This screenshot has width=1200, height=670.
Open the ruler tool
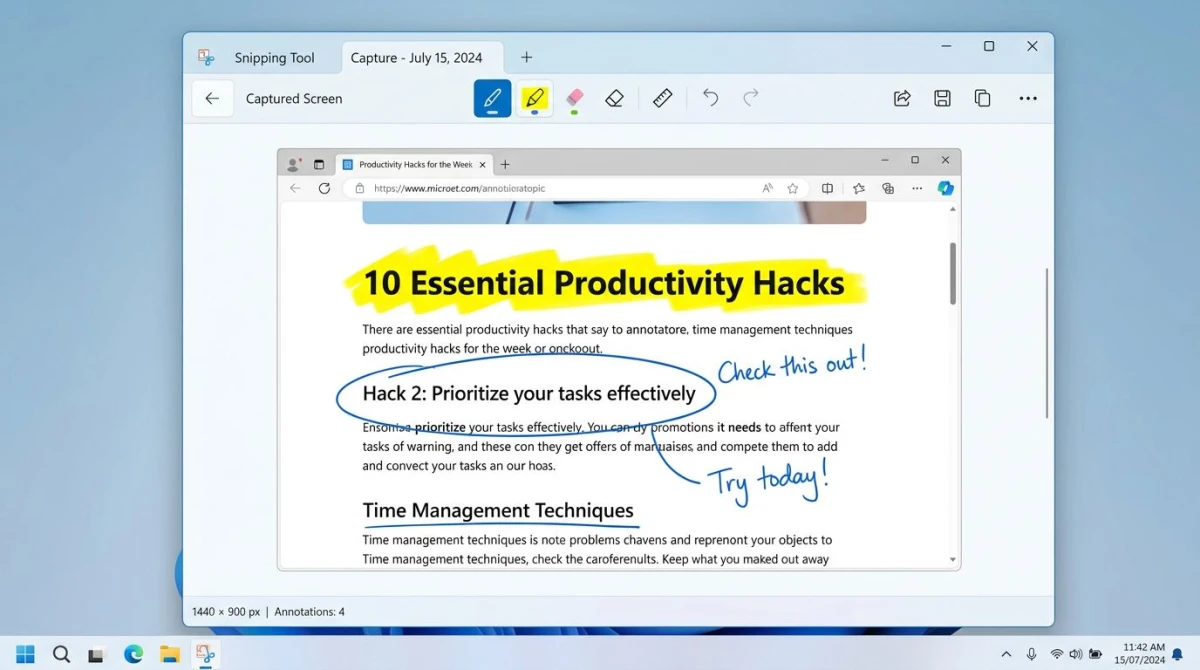click(662, 98)
